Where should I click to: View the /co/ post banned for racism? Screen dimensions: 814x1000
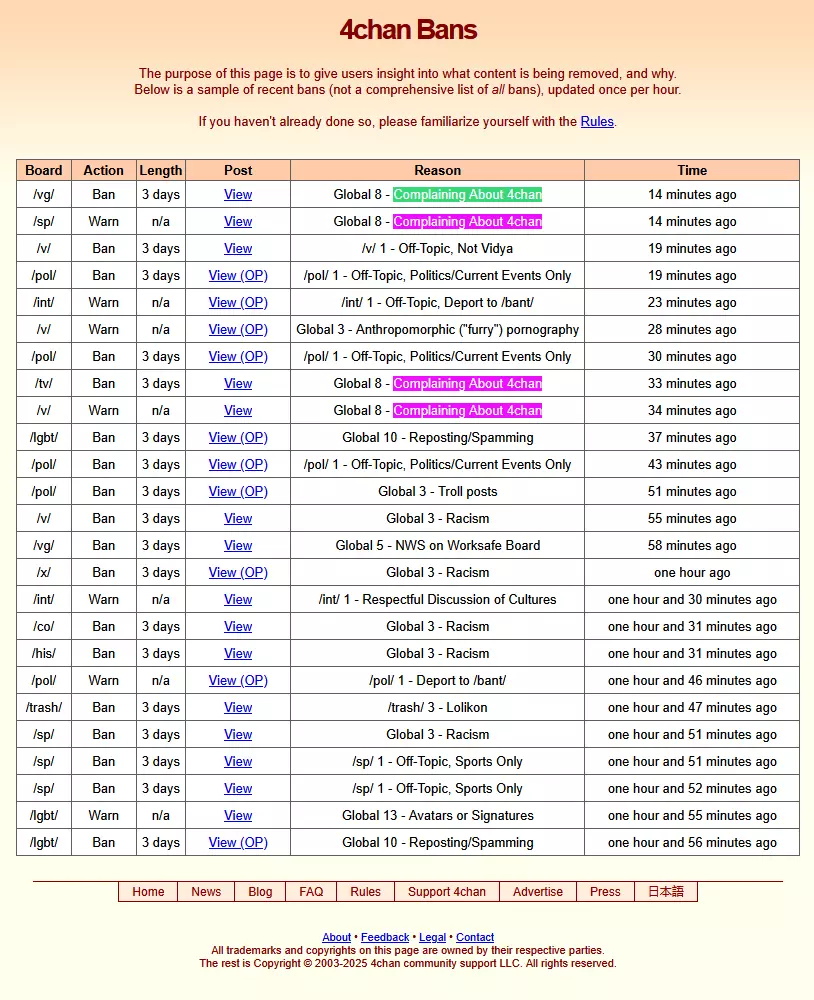pos(238,626)
